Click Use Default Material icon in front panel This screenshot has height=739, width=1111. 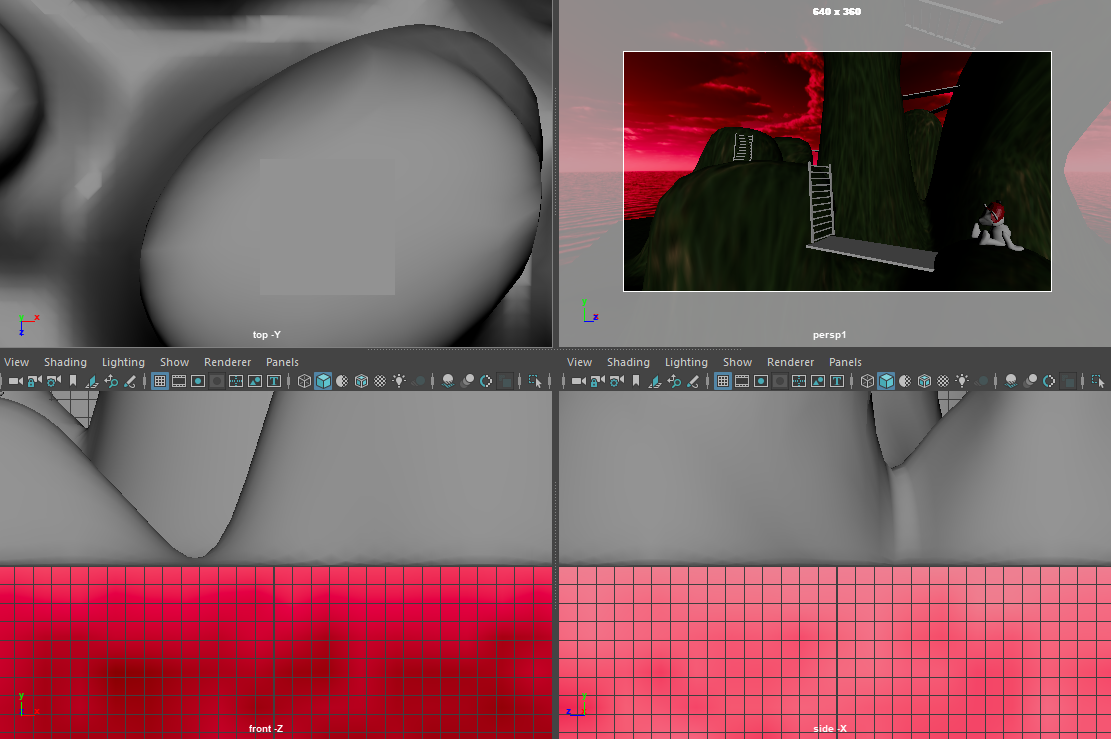pos(342,381)
